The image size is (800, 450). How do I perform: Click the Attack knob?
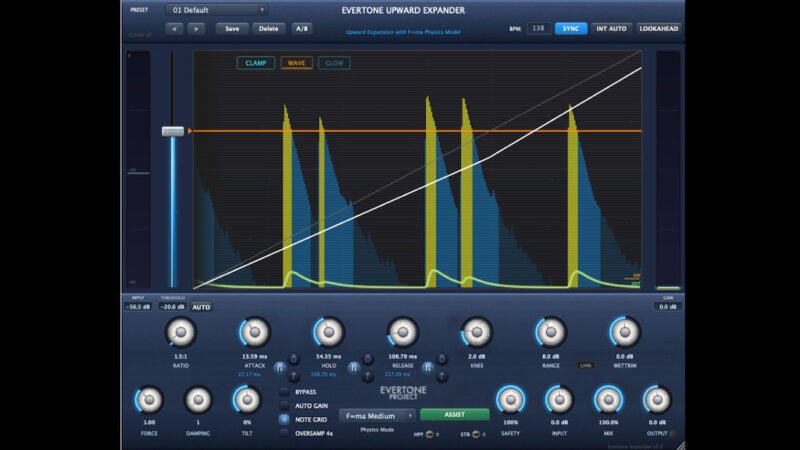(x=255, y=333)
